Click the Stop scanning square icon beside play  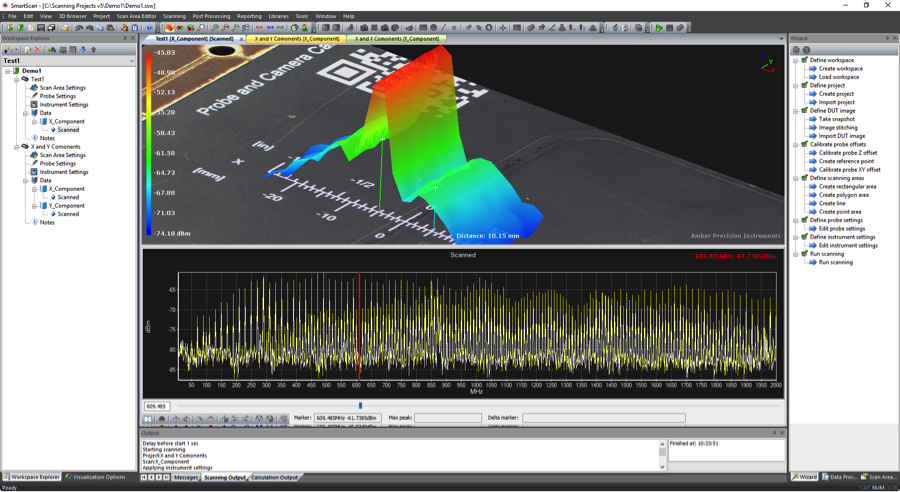(x=670, y=28)
